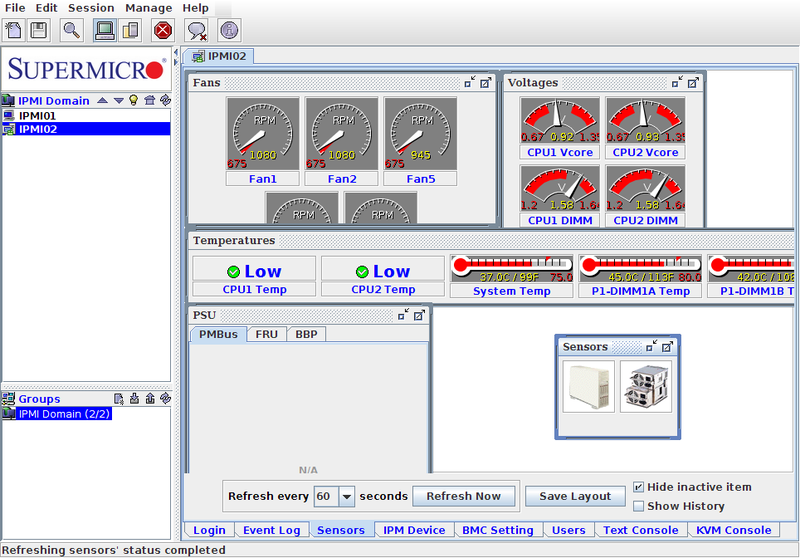800x558 pixels.
Task: Click the IPMI Domain refresh icon
Action: pyautogui.click(x=165, y=100)
